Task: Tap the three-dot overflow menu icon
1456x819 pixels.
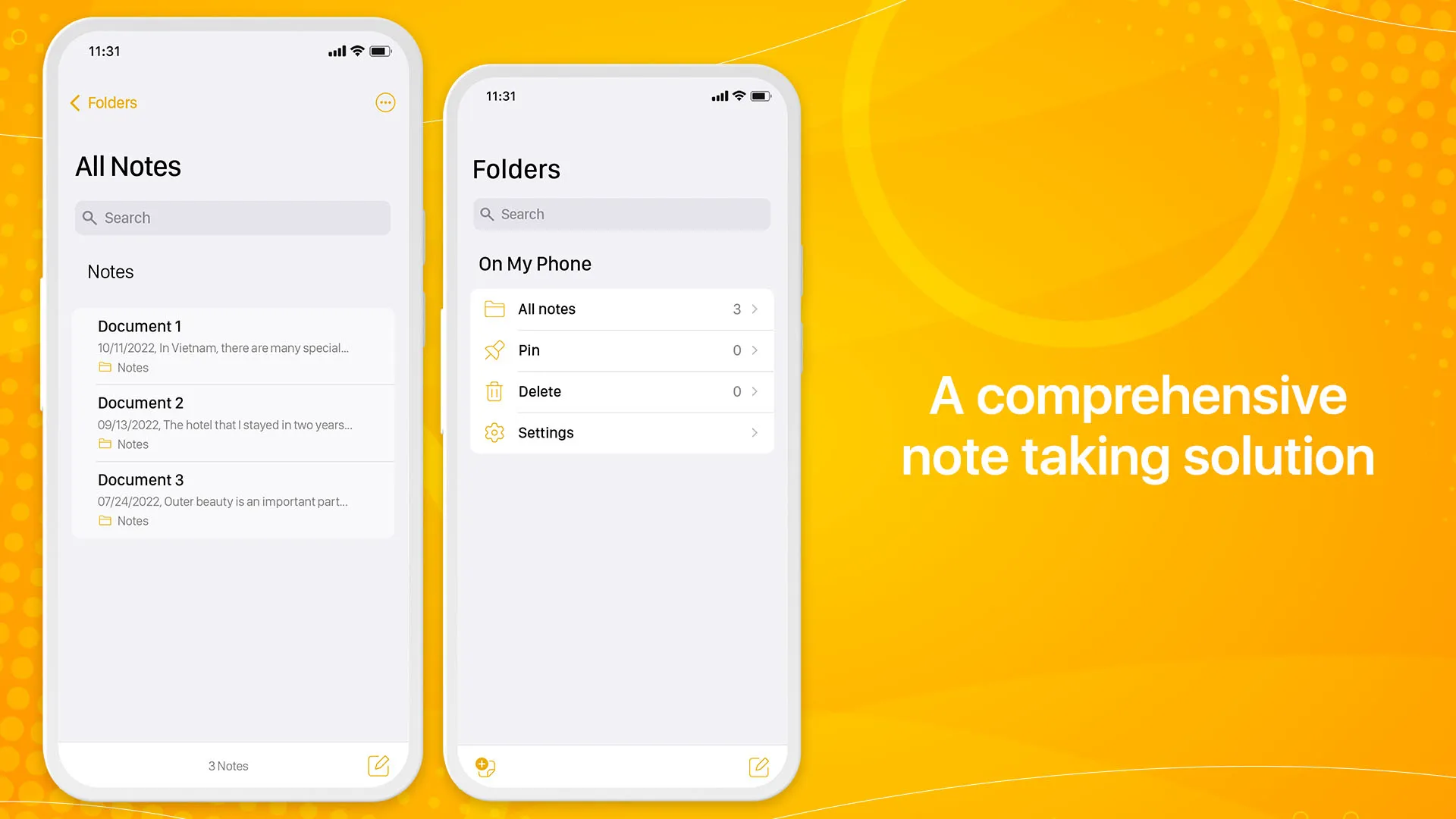Action: click(385, 103)
